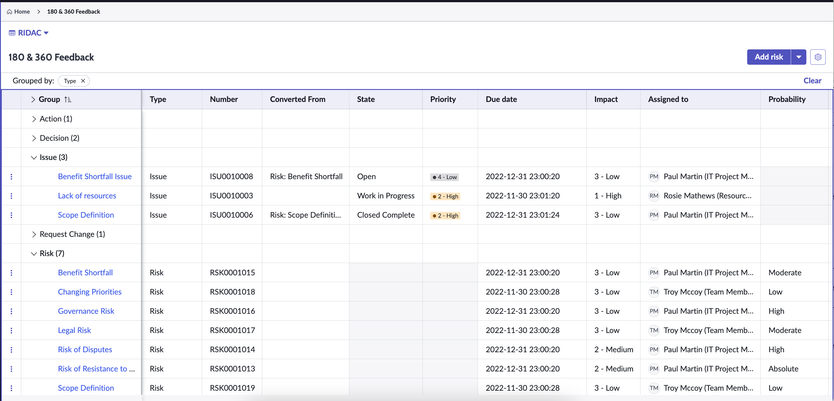Open row menu for Legal Risk
This screenshot has height=401, width=834.
pos(11,330)
